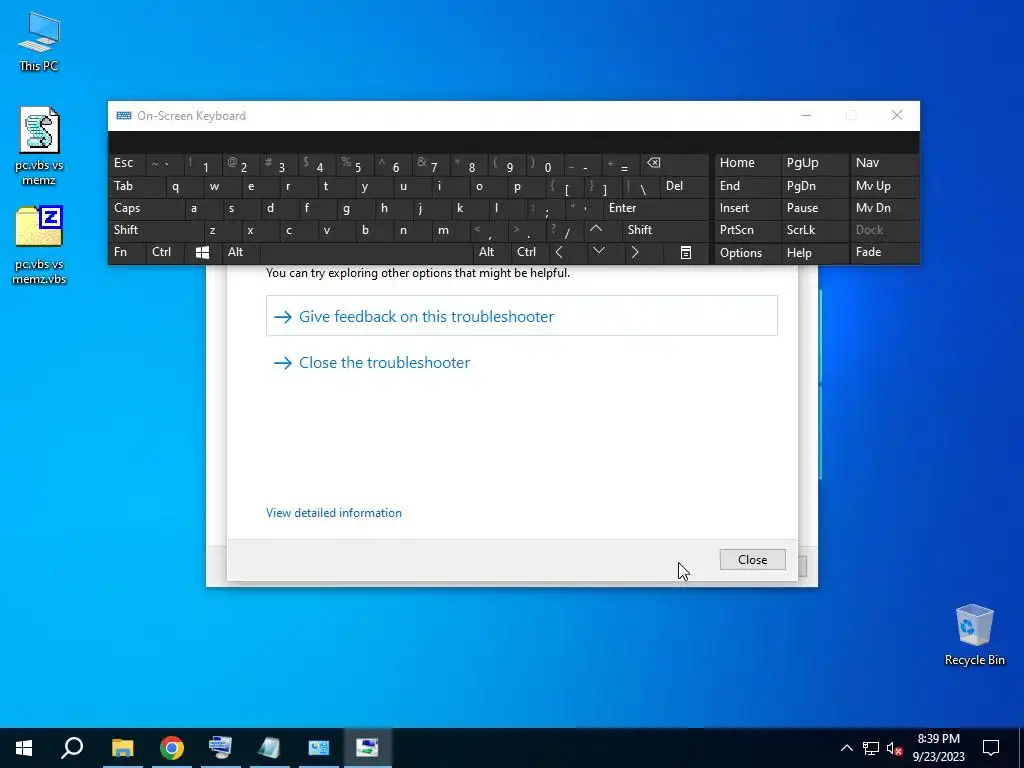Image resolution: width=1024 pixels, height=768 pixels.
Task: Click the PgDn key
Action: (814, 186)
